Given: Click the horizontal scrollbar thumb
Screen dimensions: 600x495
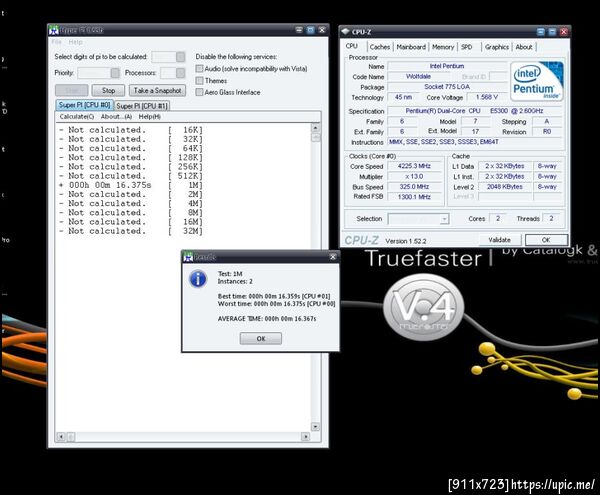Looking at the screenshot, I should [70, 436].
